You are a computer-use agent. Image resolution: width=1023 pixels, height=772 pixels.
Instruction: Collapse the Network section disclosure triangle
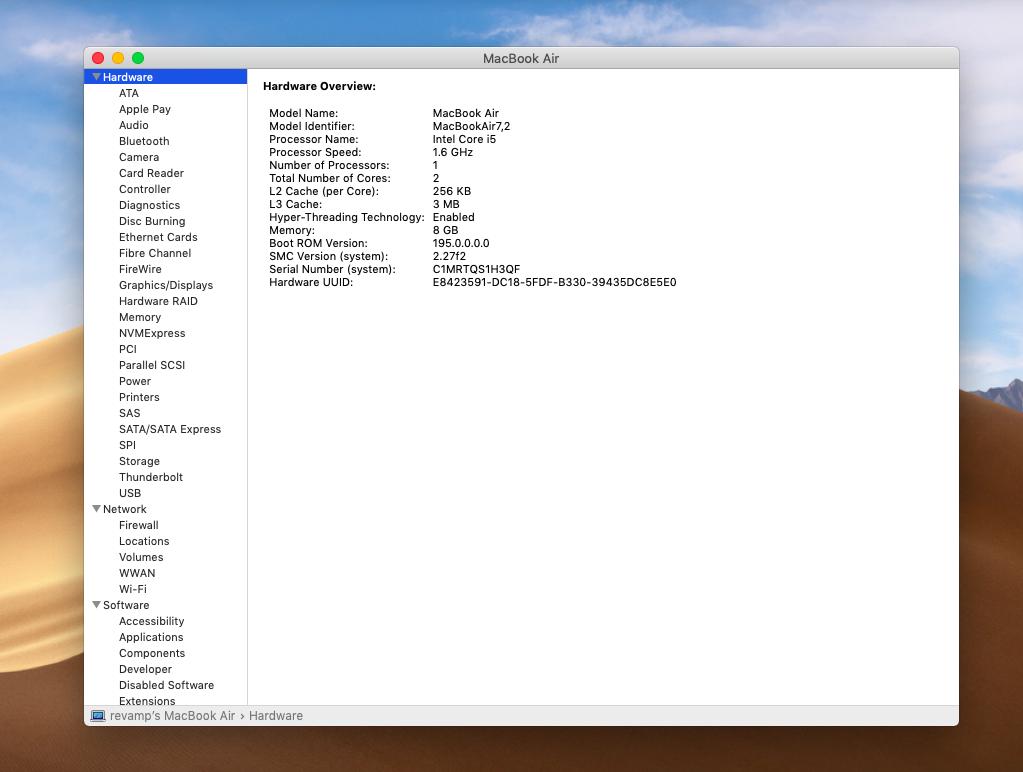coord(97,509)
